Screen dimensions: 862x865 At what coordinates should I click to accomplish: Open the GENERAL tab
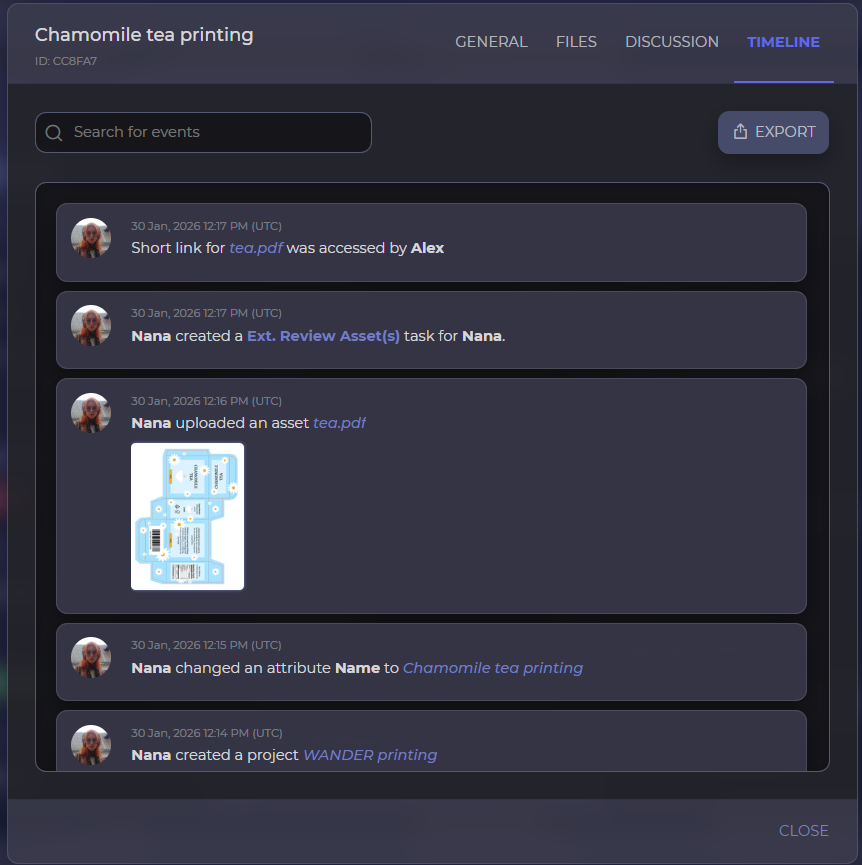pyautogui.click(x=491, y=42)
